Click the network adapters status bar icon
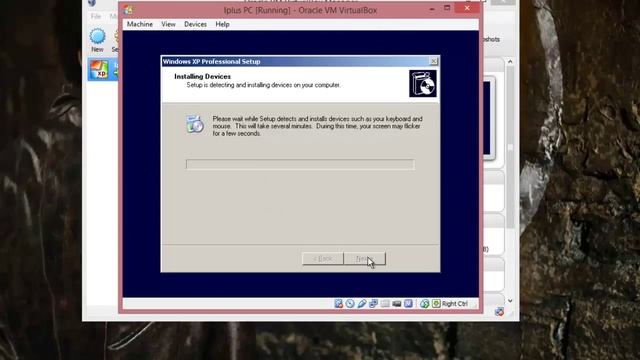The image size is (640, 360). [x=373, y=304]
